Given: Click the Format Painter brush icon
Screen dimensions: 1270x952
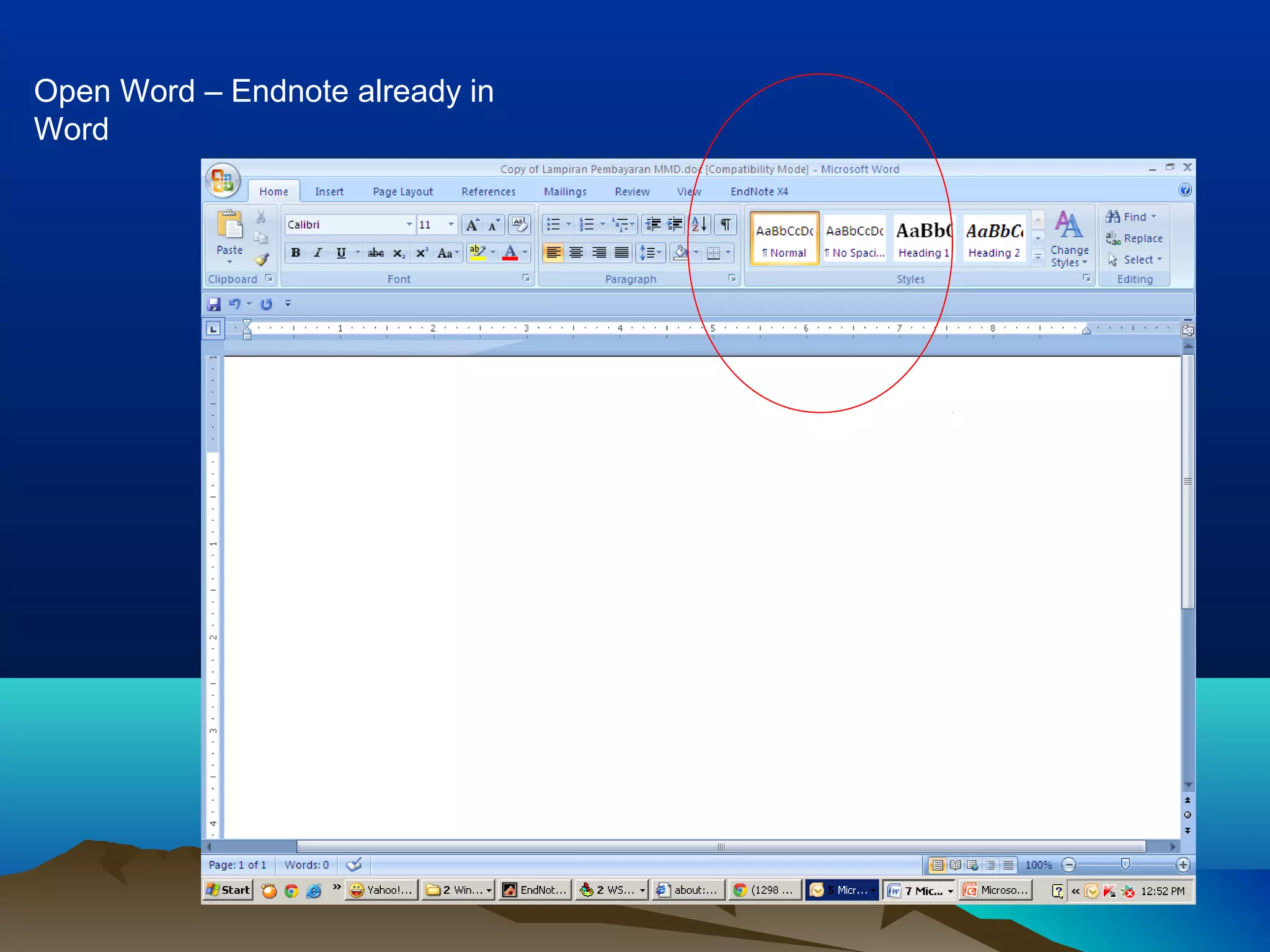Looking at the screenshot, I should coord(262,259).
